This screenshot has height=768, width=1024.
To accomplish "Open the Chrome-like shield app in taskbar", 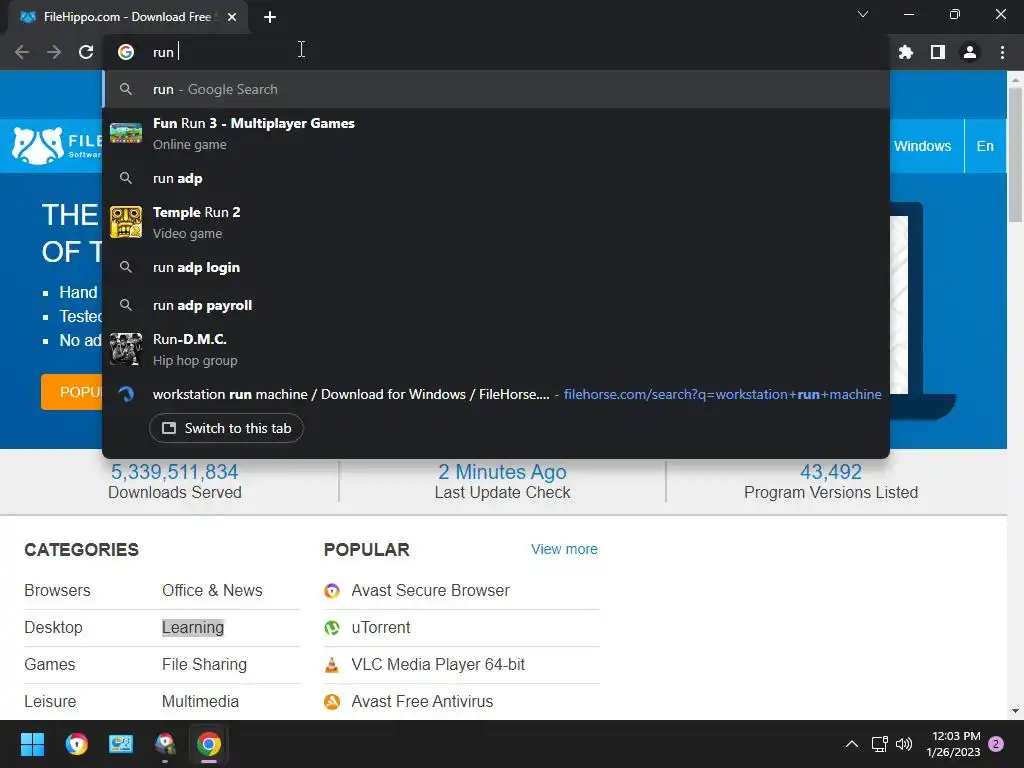I will 76,744.
